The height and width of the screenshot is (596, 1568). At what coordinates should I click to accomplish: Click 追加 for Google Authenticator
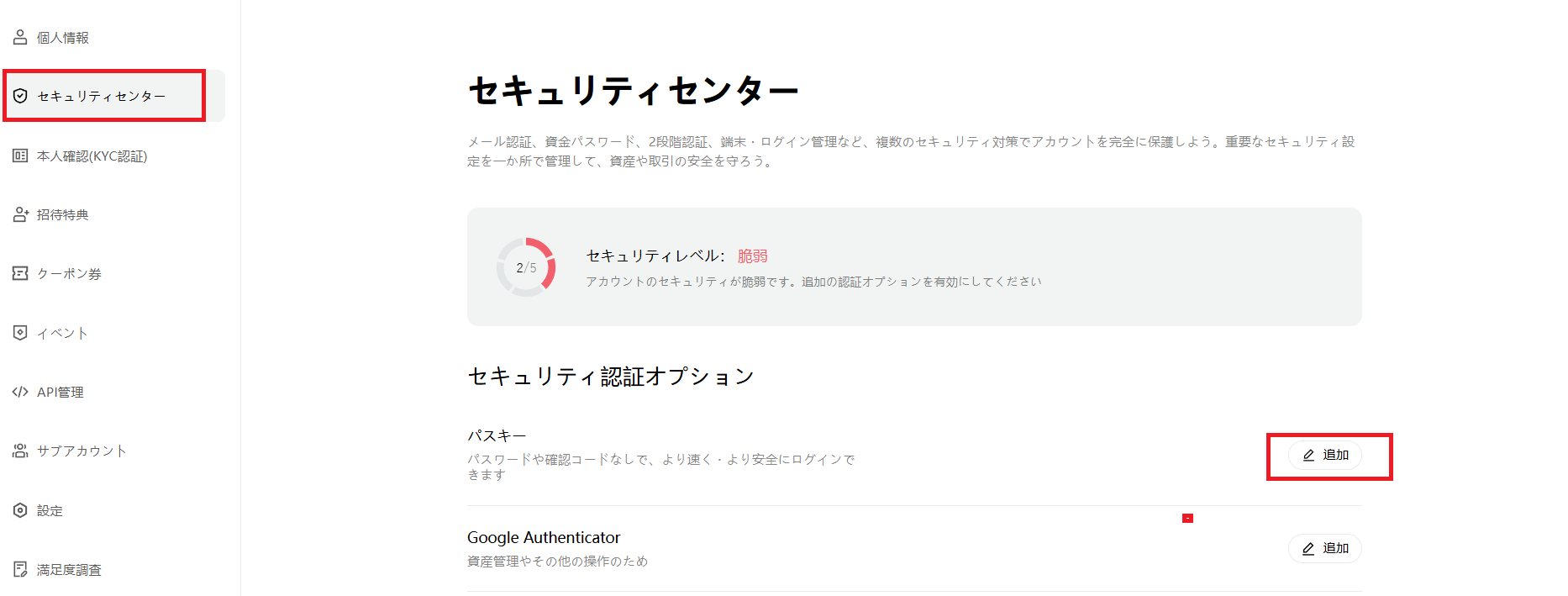1325,548
